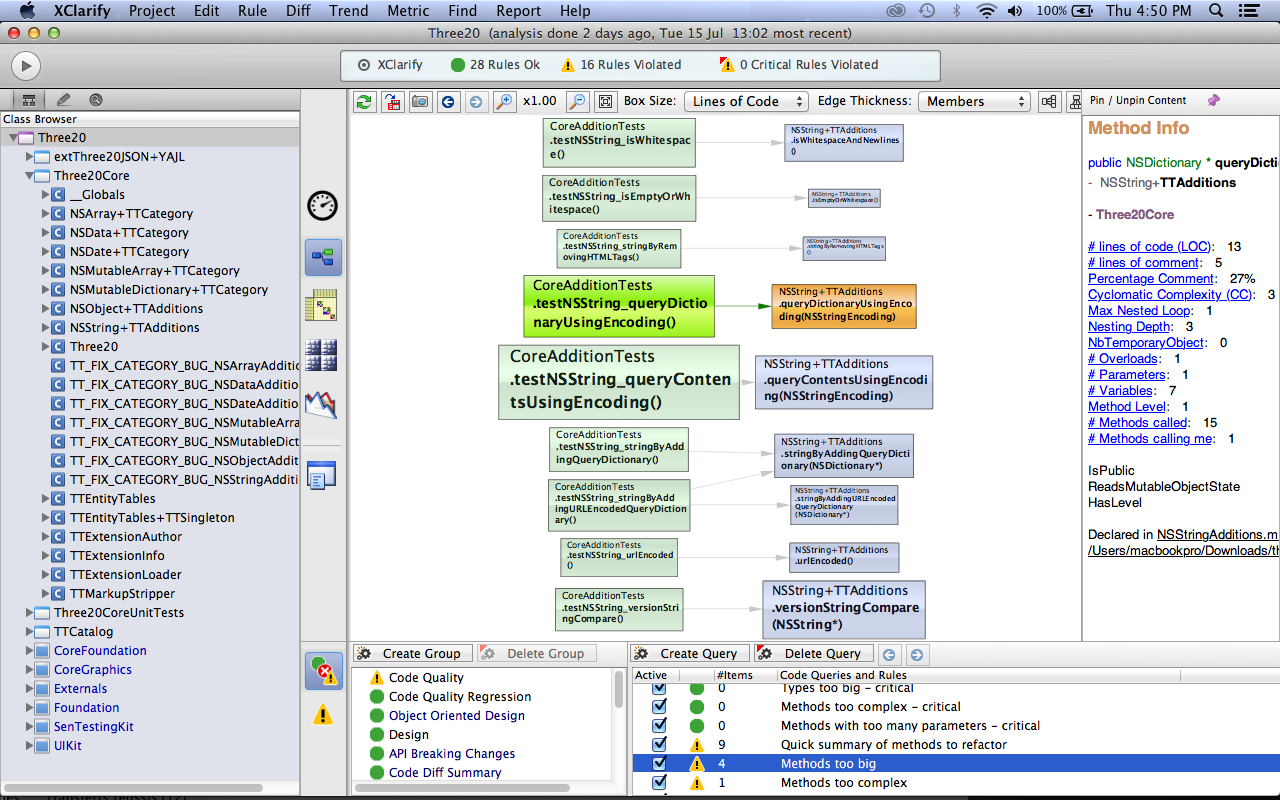Open the lines of code (LOC) link
This screenshot has width=1280, height=800.
coord(1150,247)
